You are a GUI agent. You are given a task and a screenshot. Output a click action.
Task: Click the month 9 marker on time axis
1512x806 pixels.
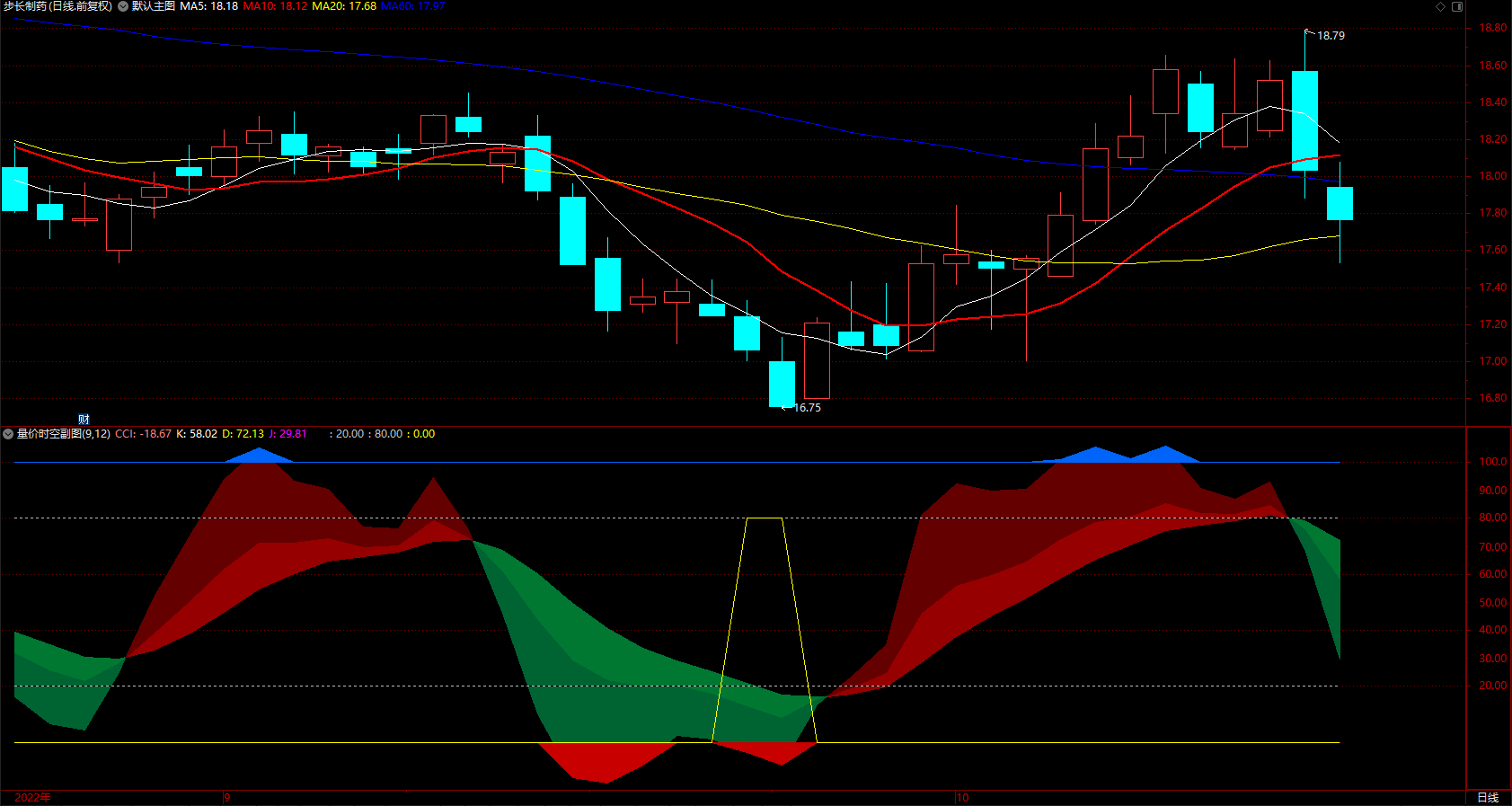227,798
